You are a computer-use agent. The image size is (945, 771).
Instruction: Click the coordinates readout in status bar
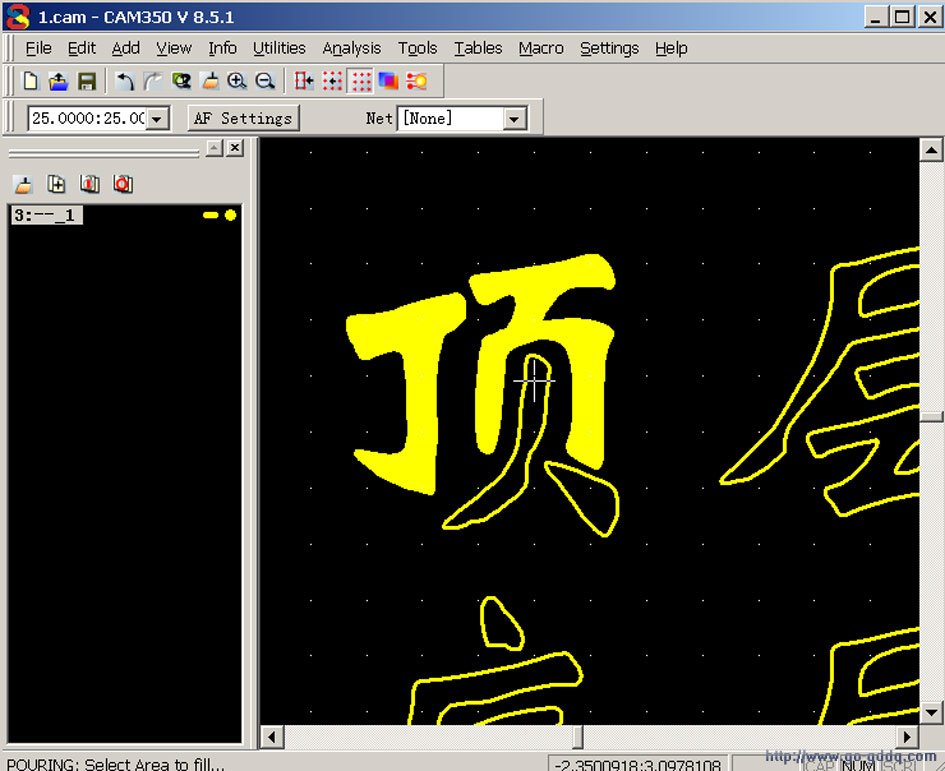[638, 764]
